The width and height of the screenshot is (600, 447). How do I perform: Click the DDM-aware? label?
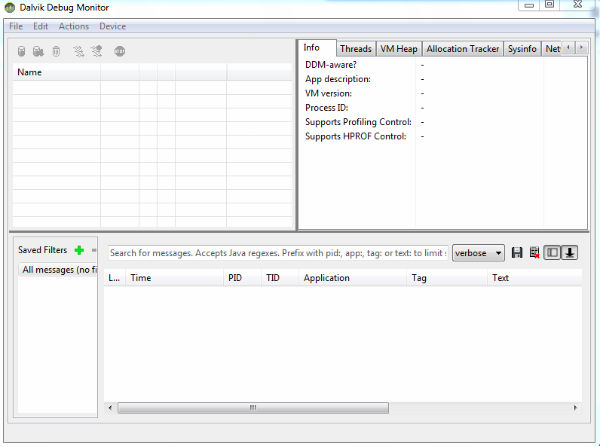(x=331, y=65)
